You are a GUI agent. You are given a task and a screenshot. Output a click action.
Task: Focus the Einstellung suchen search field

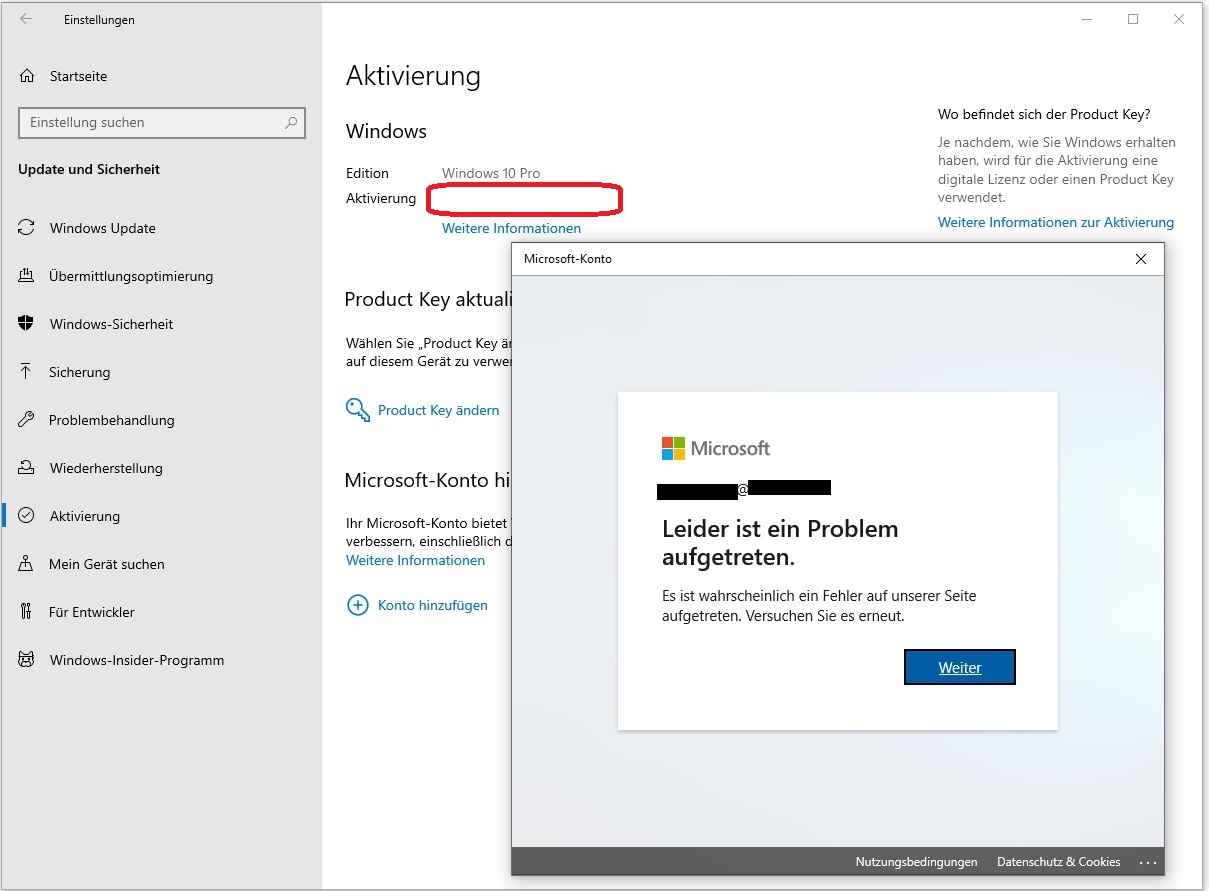point(162,123)
